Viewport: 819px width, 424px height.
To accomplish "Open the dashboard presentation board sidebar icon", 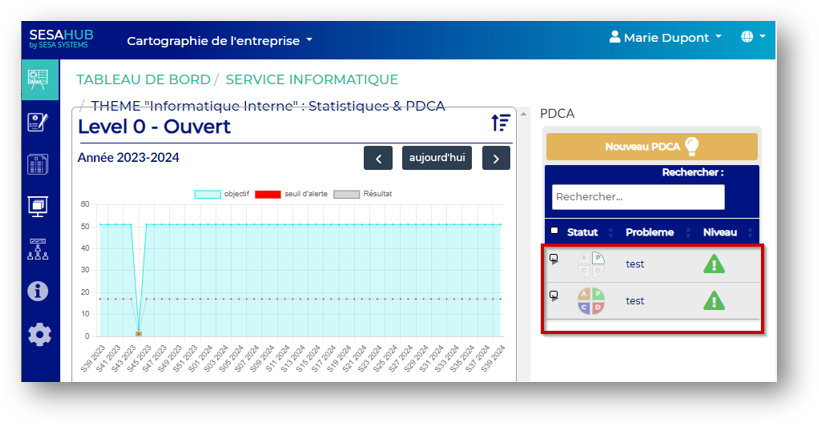I will coord(39,79).
